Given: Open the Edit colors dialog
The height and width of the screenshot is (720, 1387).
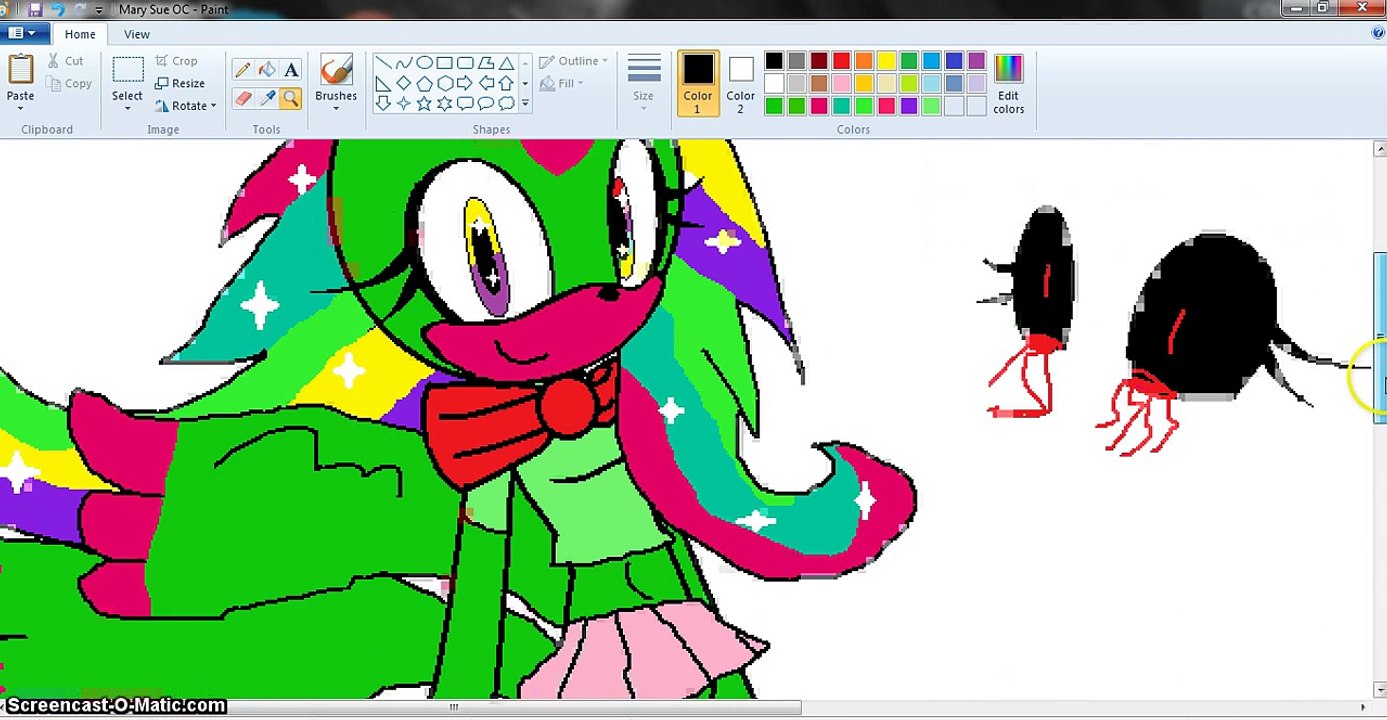Looking at the screenshot, I should tap(1009, 84).
